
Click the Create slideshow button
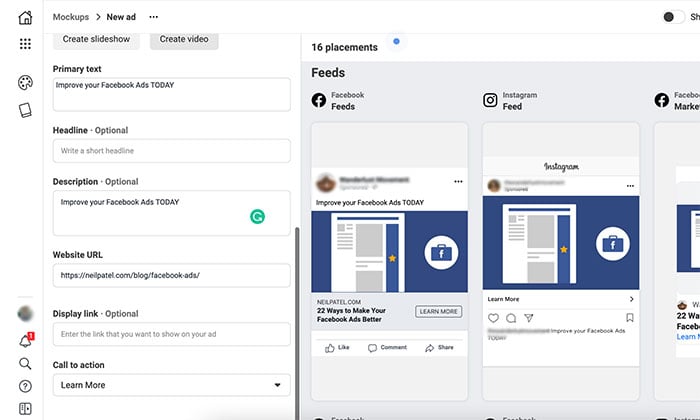click(x=96, y=39)
